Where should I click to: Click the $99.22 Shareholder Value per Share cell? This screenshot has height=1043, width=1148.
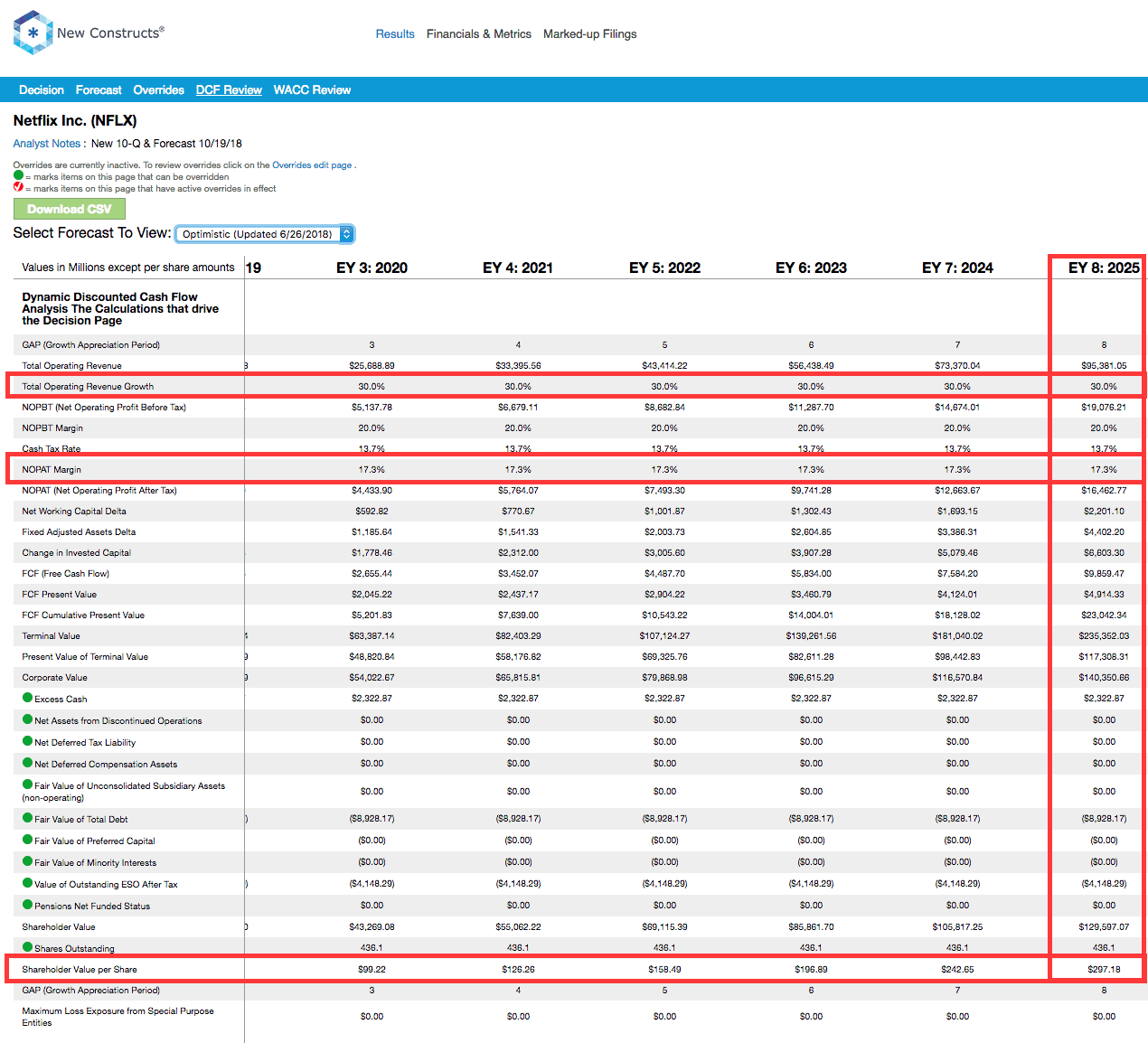point(372,969)
